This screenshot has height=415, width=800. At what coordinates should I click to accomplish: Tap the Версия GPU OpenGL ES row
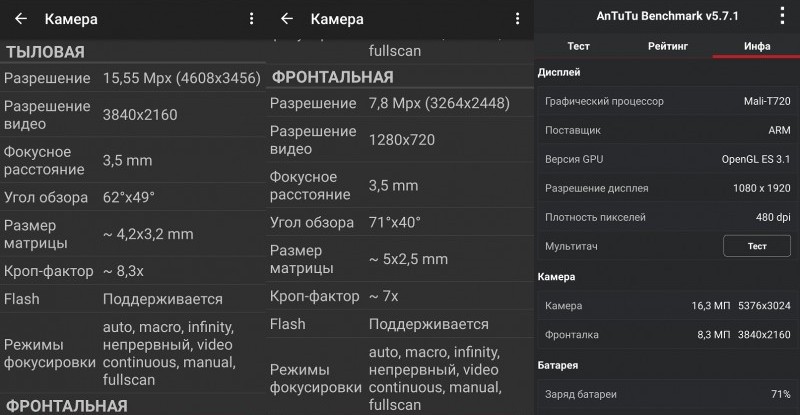[666, 159]
